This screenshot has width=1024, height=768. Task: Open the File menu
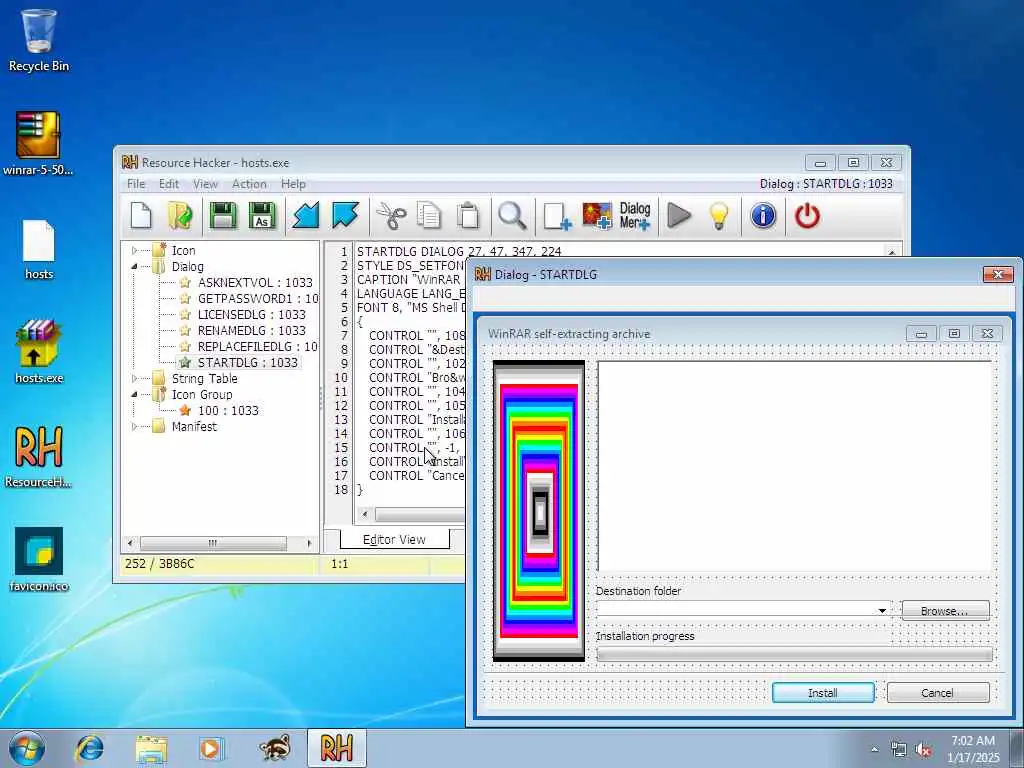pyautogui.click(x=136, y=184)
